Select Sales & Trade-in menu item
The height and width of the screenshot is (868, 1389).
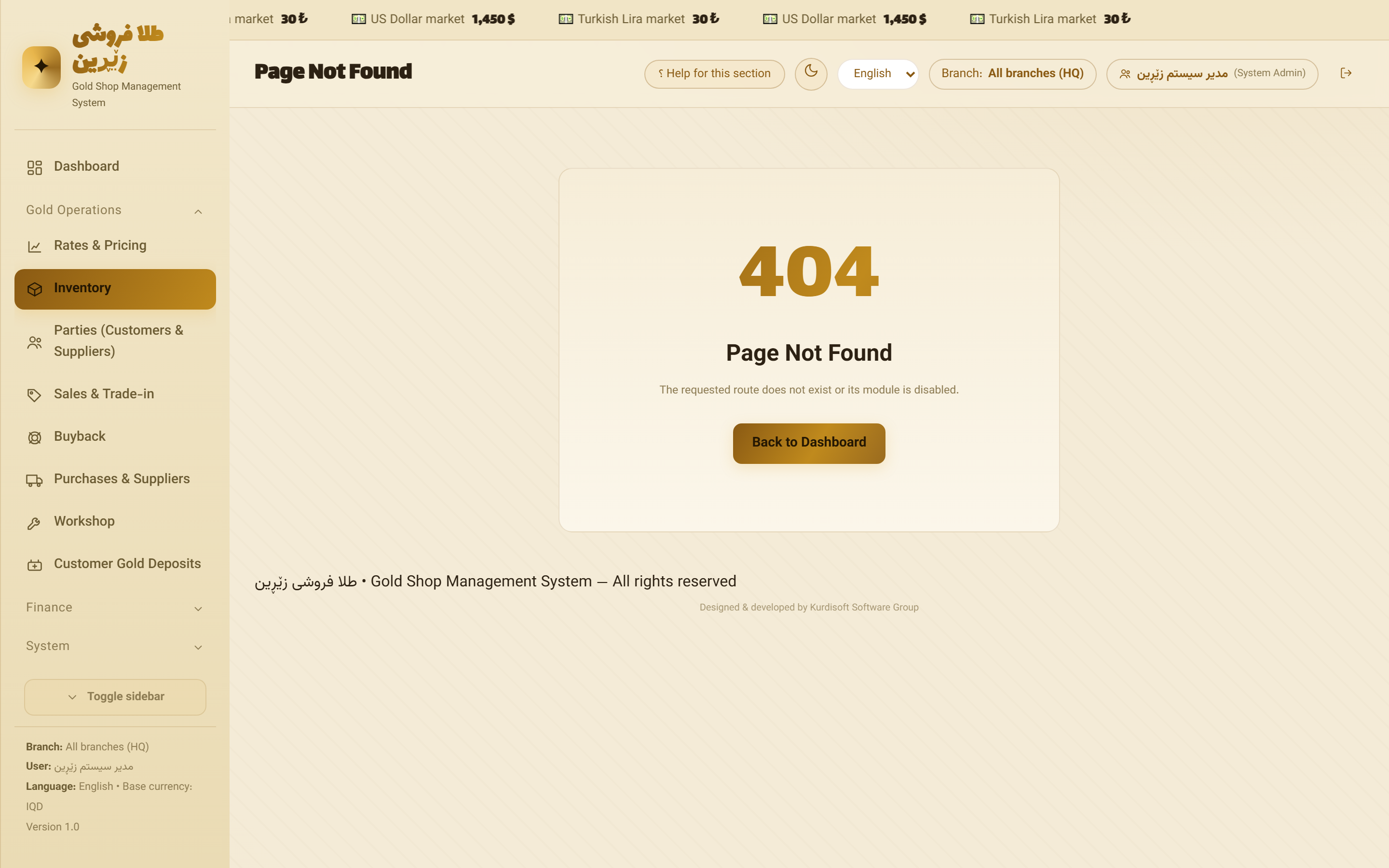click(x=115, y=394)
